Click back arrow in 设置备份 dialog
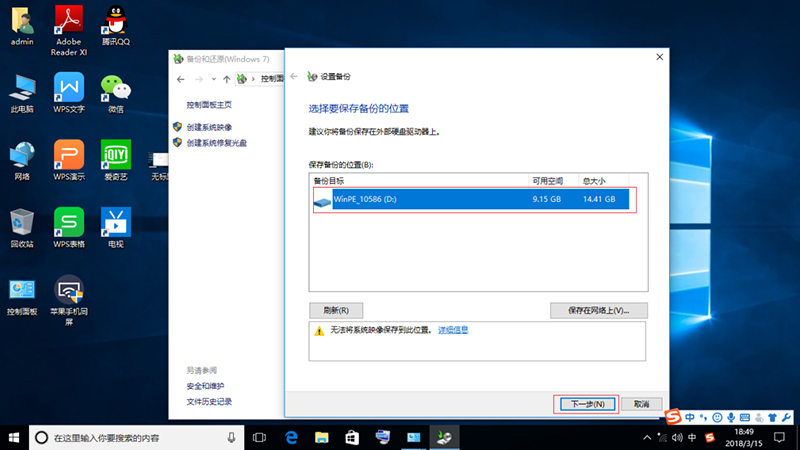Image resolution: width=800 pixels, height=450 pixels. pos(294,77)
